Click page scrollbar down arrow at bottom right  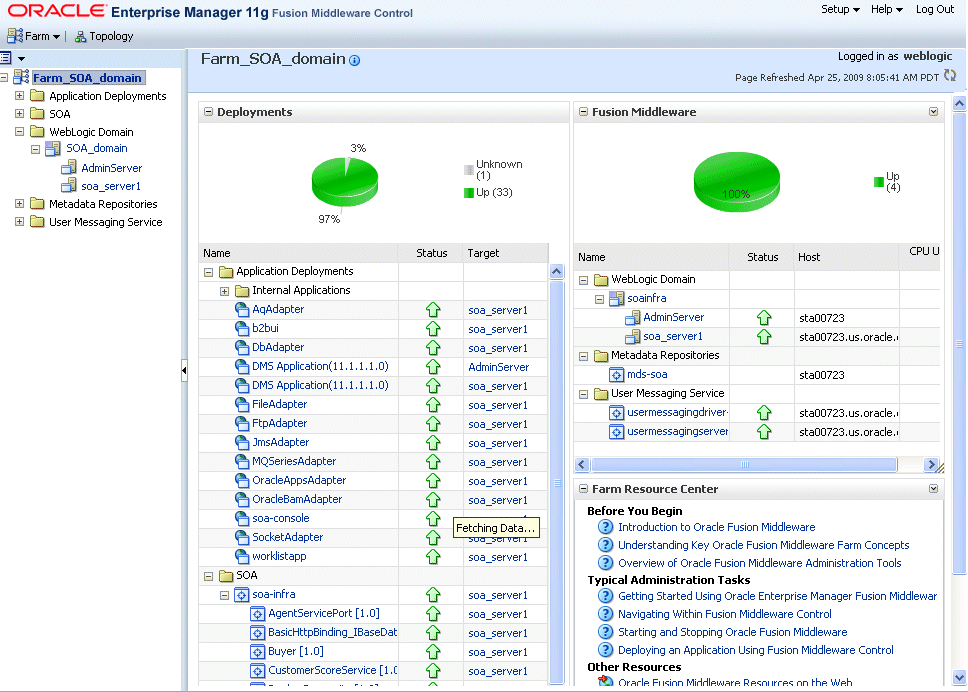(x=959, y=677)
